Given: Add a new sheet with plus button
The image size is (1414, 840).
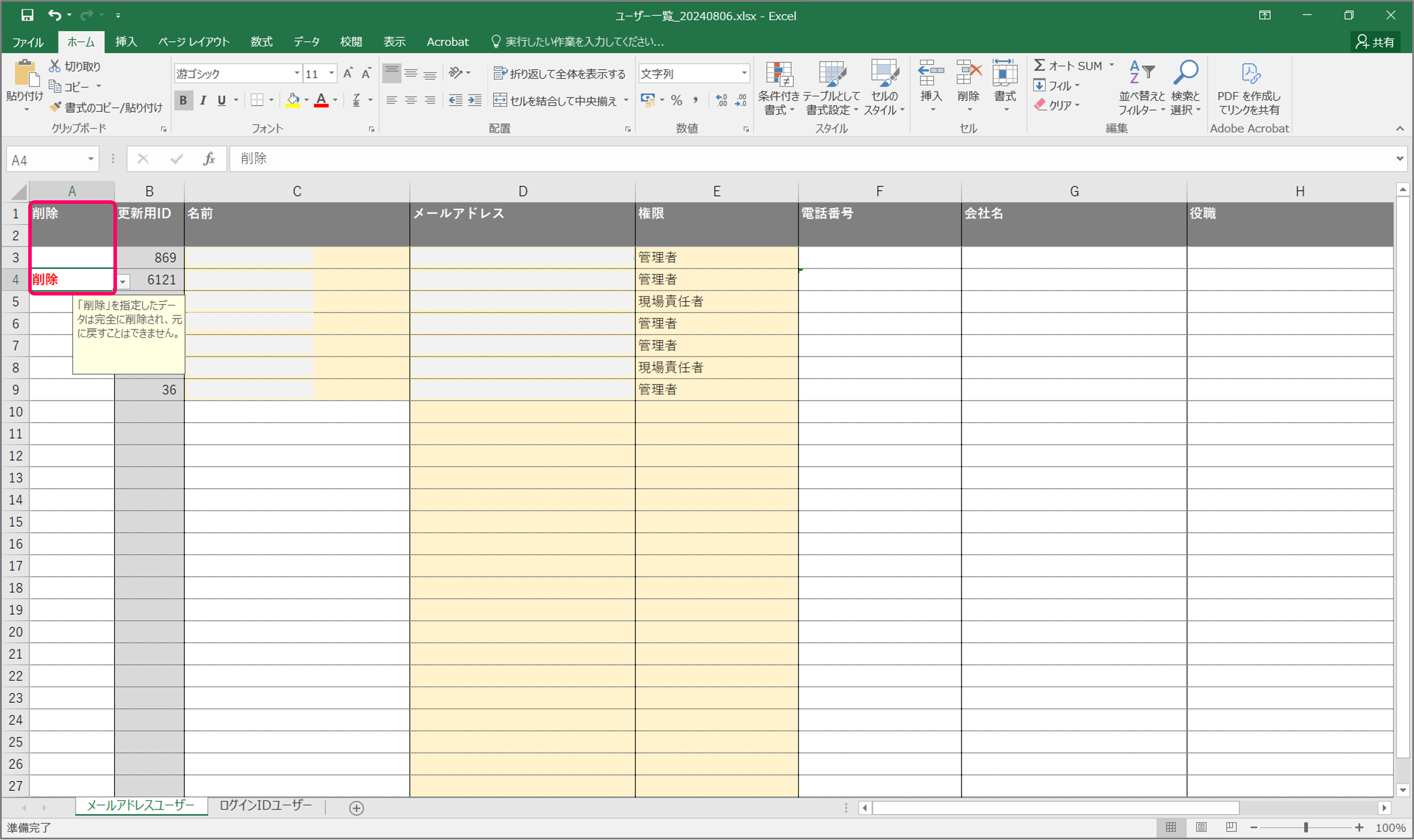Looking at the screenshot, I should [356, 808].
